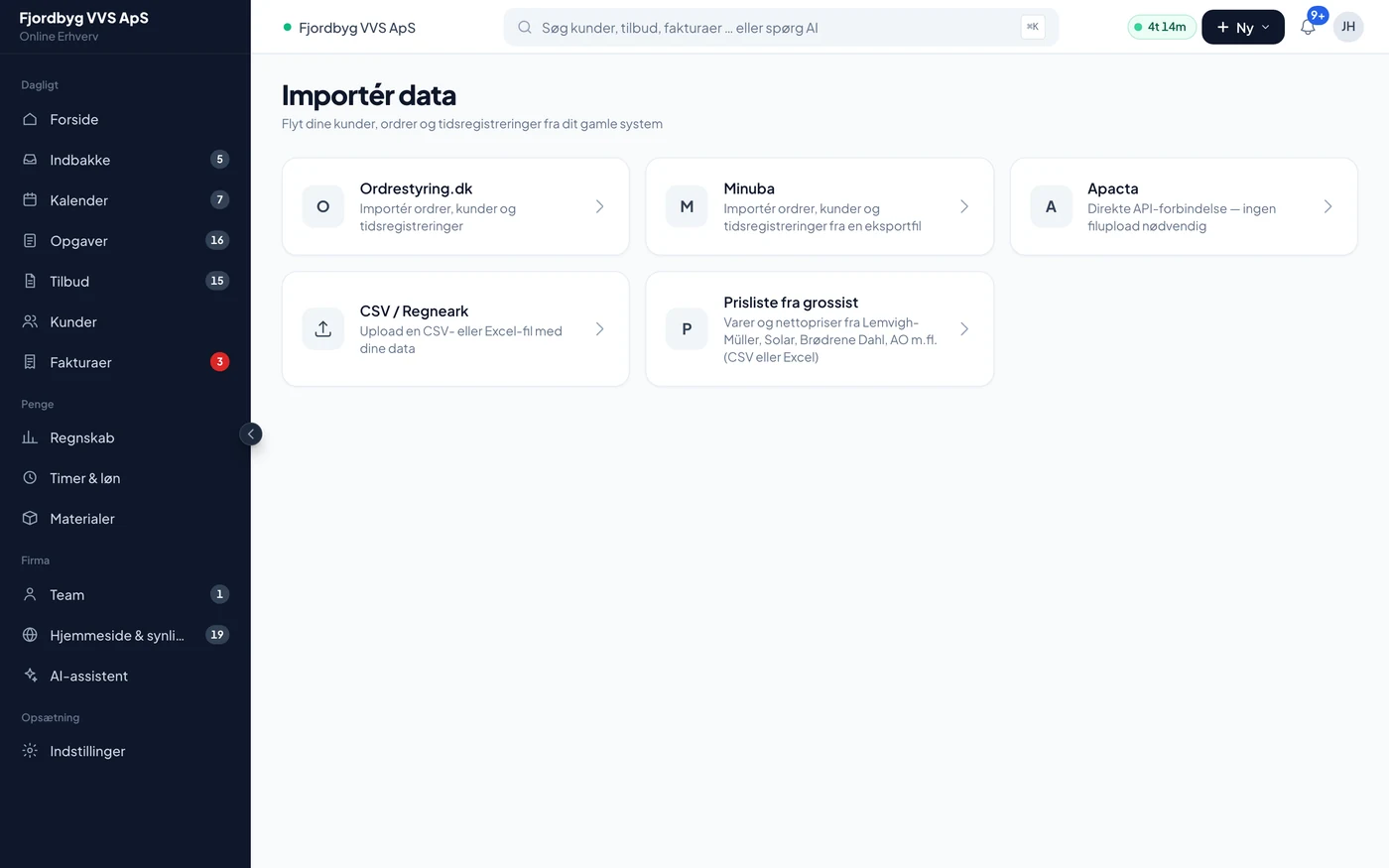Open the JH user avatar
Screen dimensions: 1389x868
1348,27
